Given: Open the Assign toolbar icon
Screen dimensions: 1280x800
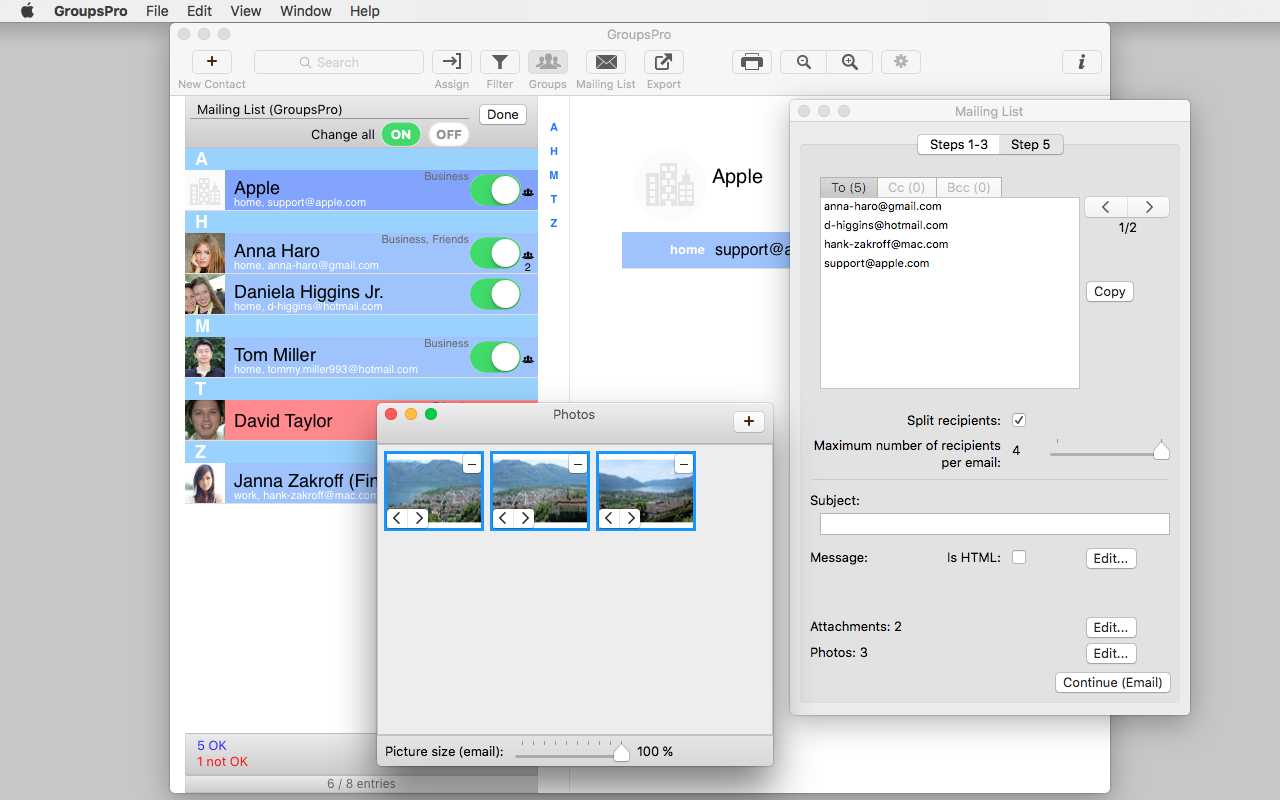Looking at the screenshot, I should tap(452, 62).
